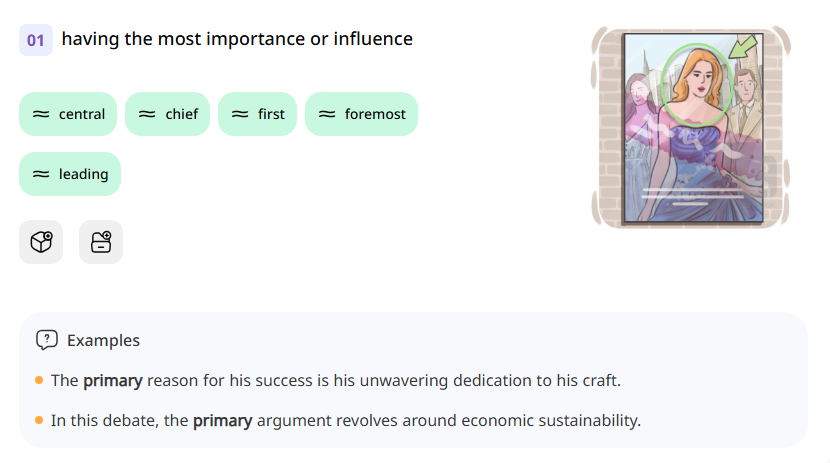Open the "leading" synonym chip
830x463 pixels.
tap(70, 174)
